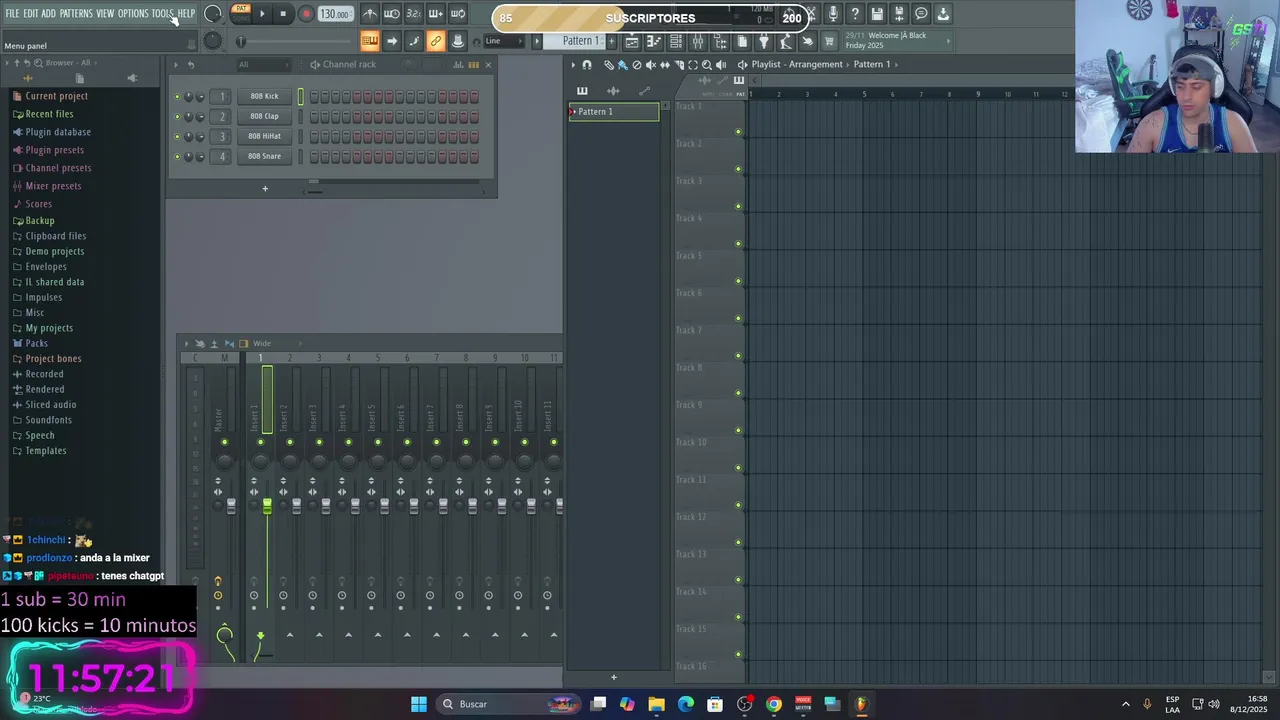Open the Line snap dropdown

tap(504, 41)
